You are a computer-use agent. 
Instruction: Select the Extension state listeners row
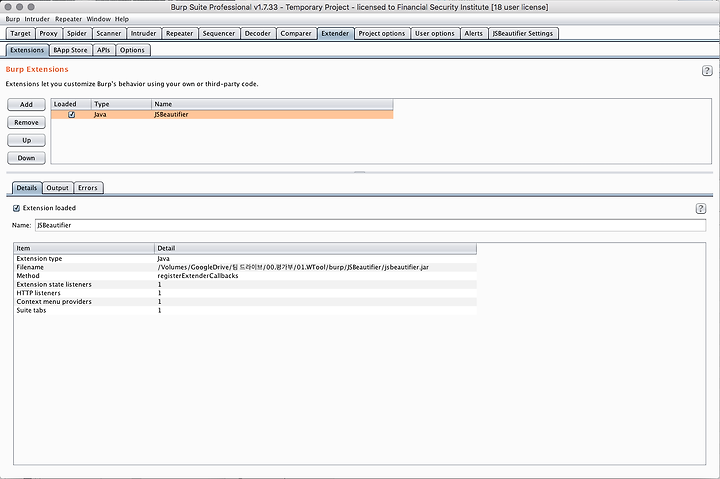click(245, 285)
